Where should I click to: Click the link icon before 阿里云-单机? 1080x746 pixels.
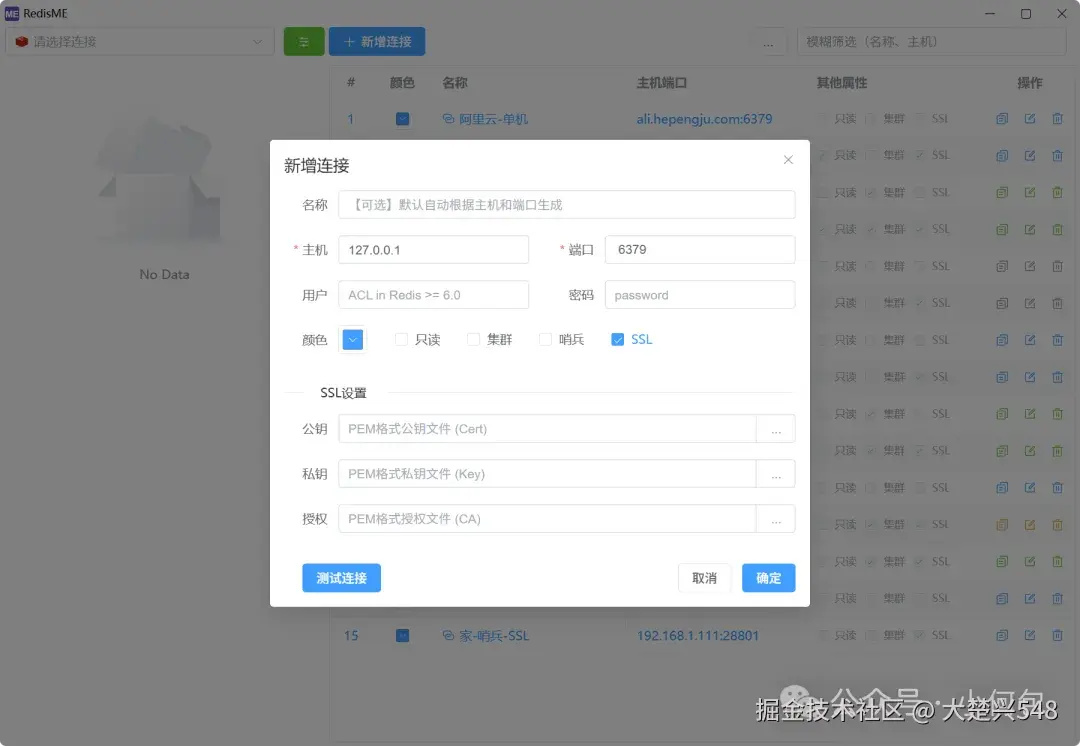pos(448,119)
